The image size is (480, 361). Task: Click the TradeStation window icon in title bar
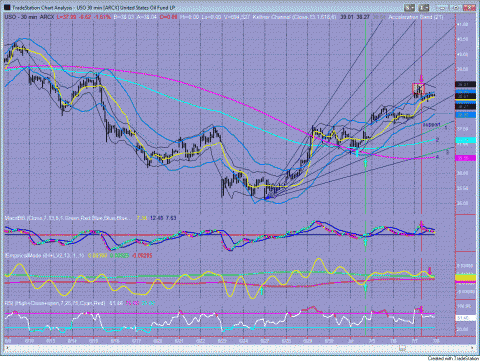pyautogui.click(x=7, y=7)
